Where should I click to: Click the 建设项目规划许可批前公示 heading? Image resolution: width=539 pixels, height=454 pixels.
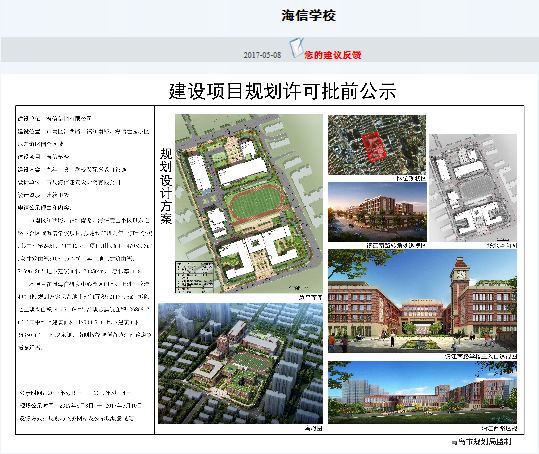(283, 91)
